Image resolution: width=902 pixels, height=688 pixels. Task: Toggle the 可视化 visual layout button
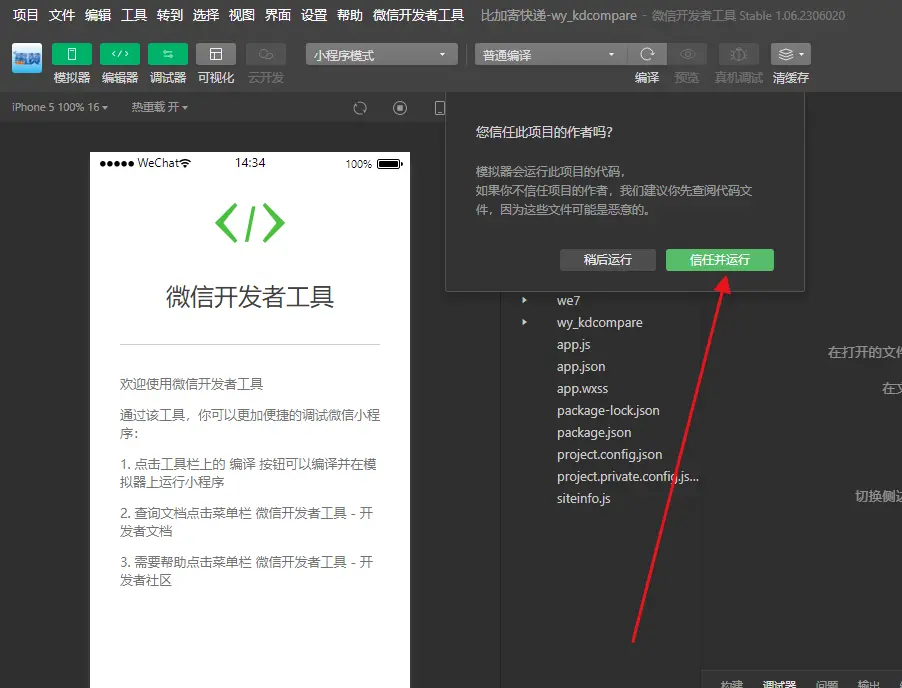(216, 54)
